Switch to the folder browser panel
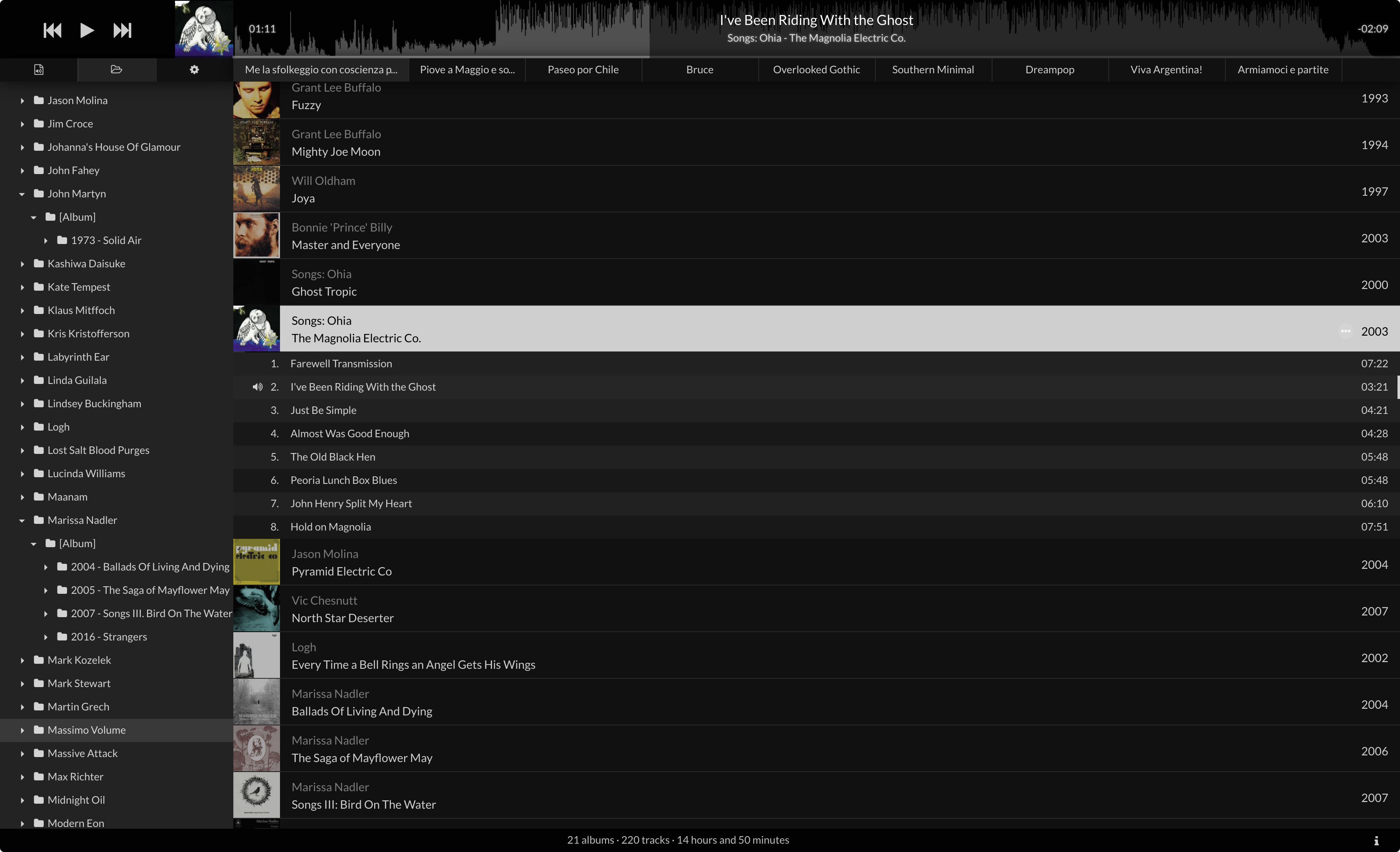The height and width of the screenshot is (852, 1400). pyautogui.click(x=117, y=69)
